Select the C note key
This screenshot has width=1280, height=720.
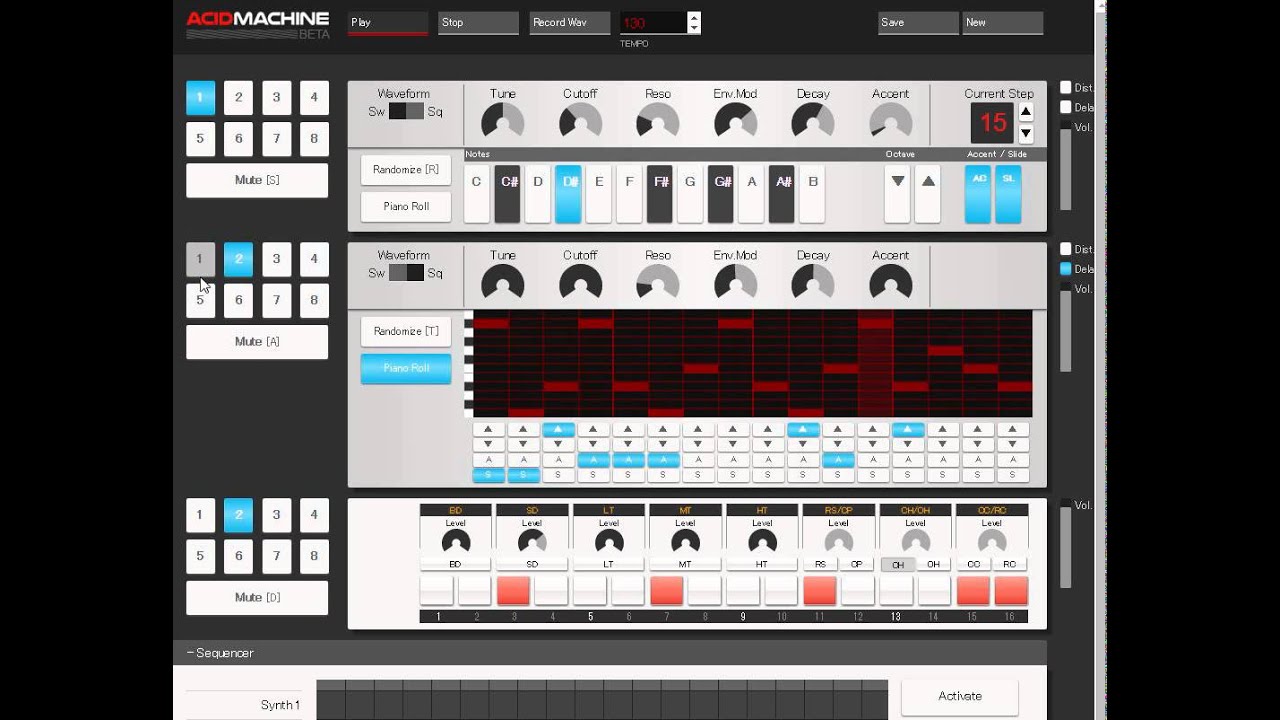click(x=477, y=193)
